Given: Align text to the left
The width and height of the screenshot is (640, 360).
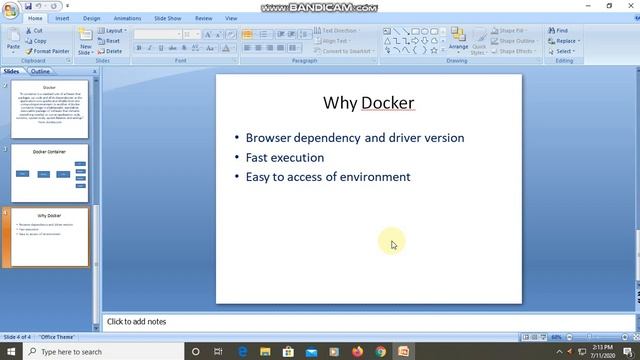Looking at the screenshot, I should pyautogui.click(x=247, y=48).
